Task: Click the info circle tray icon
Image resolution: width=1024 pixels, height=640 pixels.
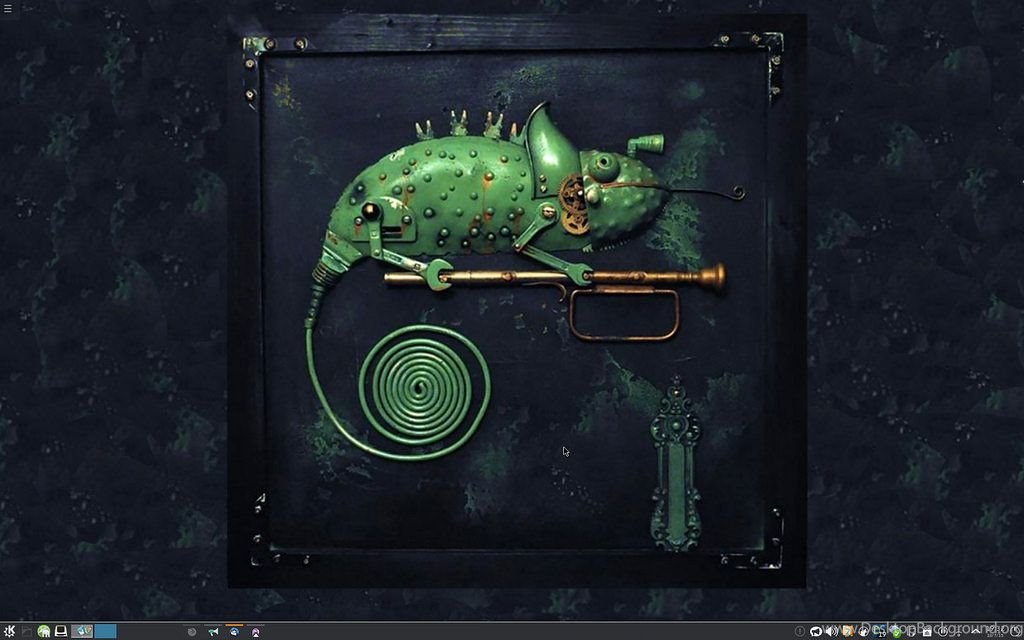Action: 799,632
